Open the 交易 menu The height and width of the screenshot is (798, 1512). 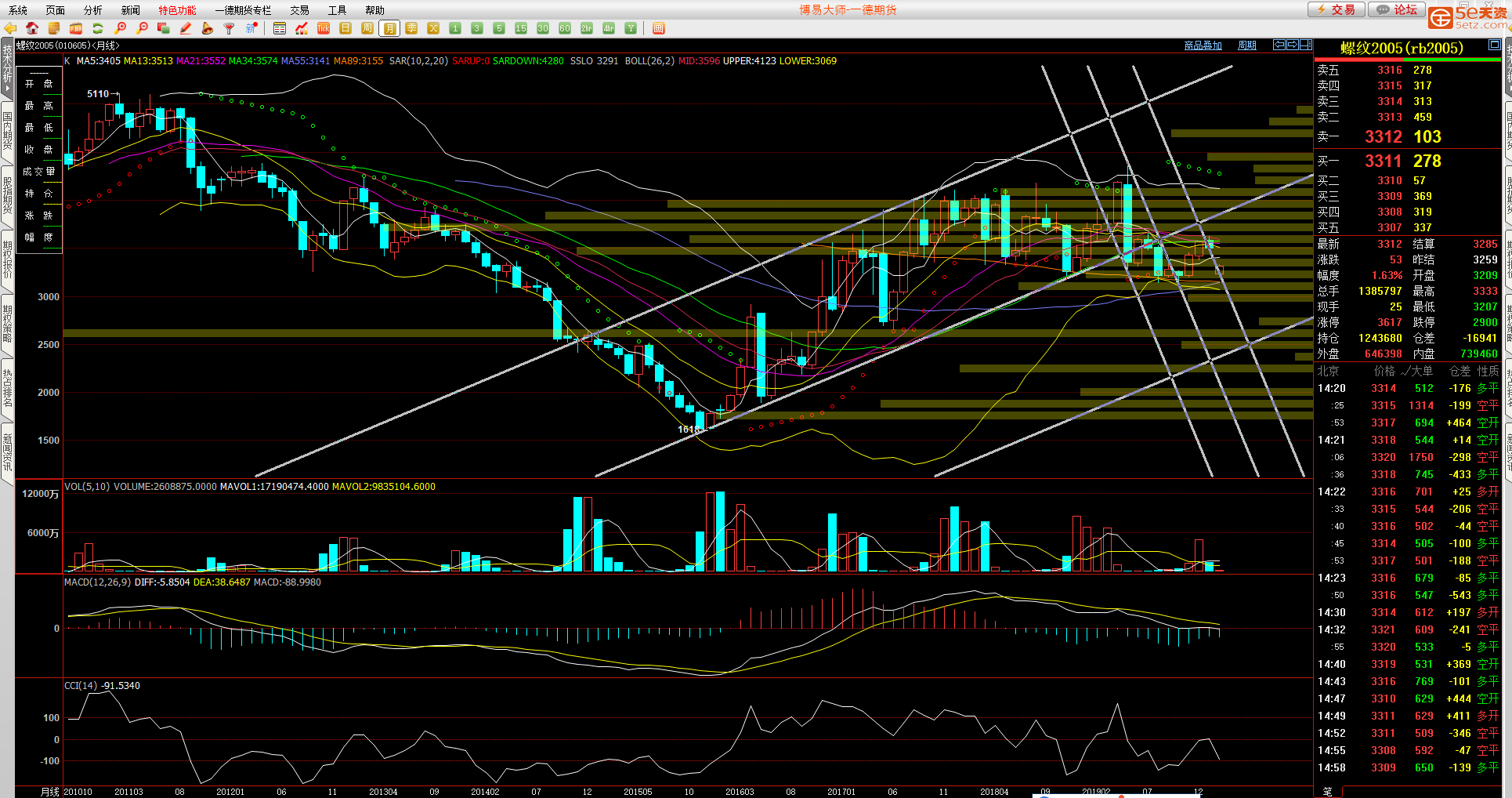[x=300, y=10]
